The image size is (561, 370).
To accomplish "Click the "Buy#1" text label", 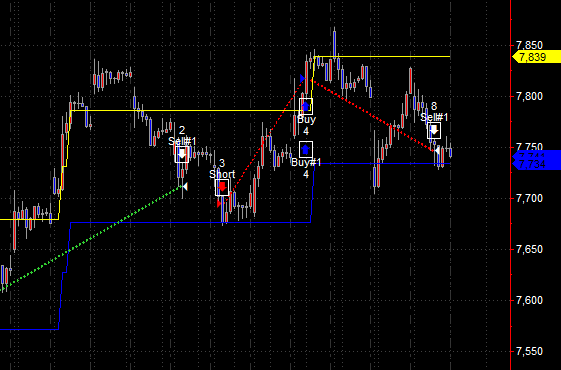I will click(306, 162).
